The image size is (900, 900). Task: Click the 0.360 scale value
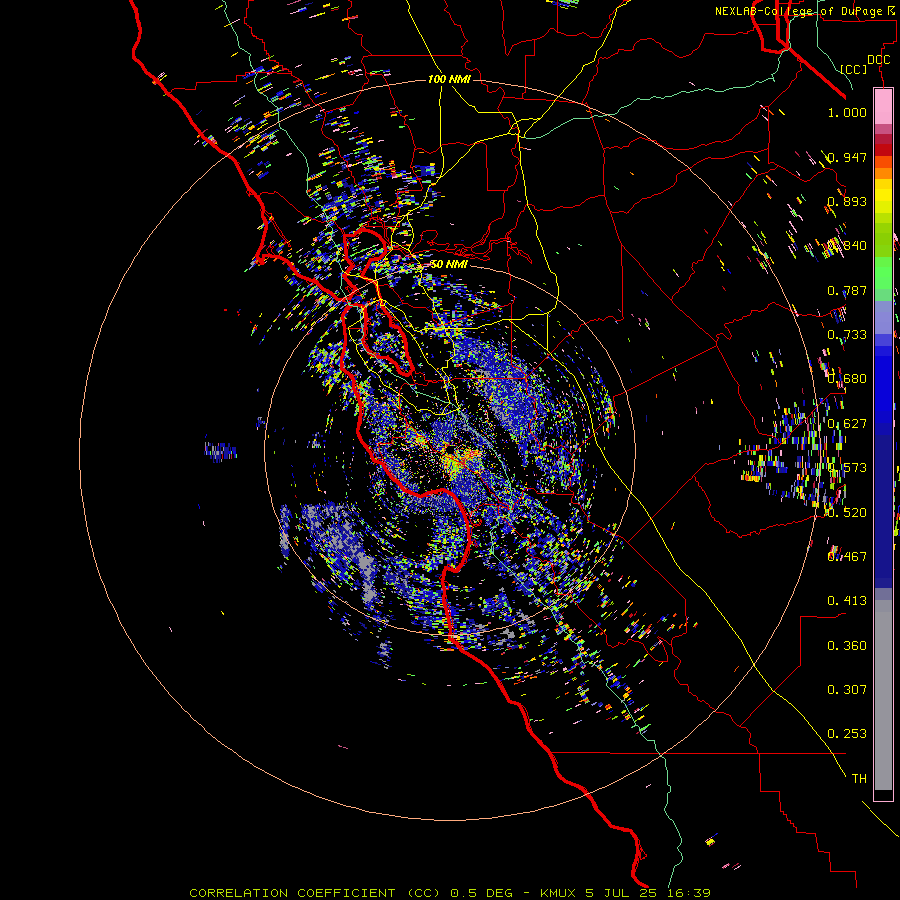click(847, 646)
